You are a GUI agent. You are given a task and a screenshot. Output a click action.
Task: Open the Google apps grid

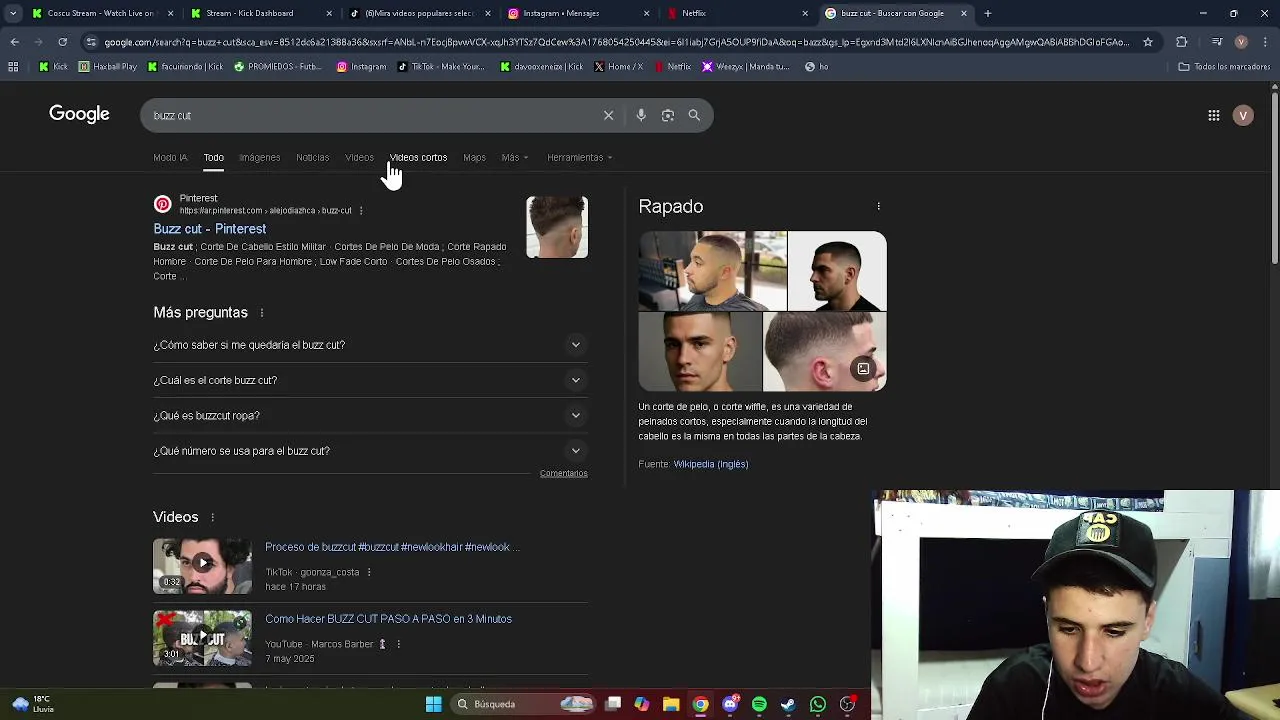click(1214, 115)
